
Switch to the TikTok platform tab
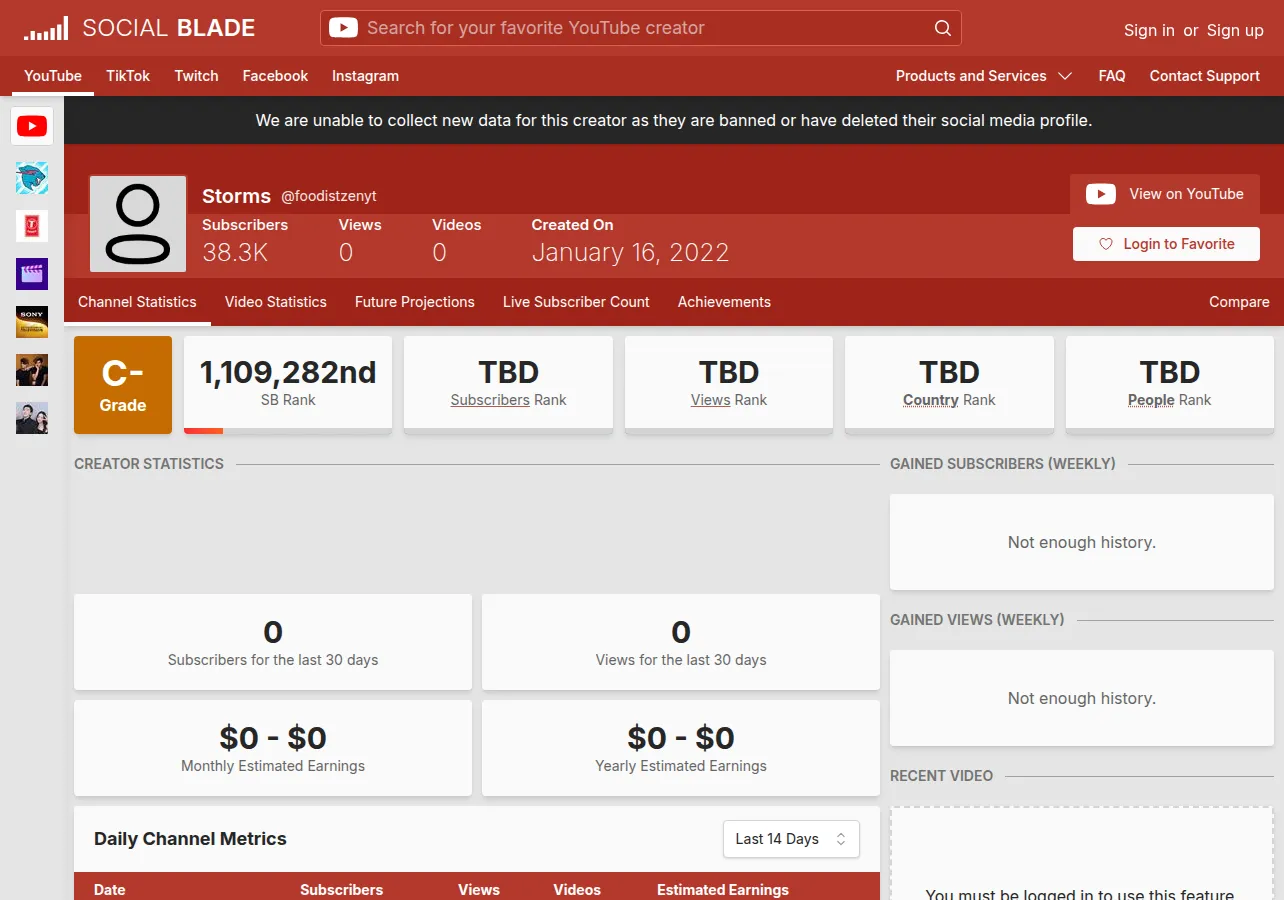[128, 76]
